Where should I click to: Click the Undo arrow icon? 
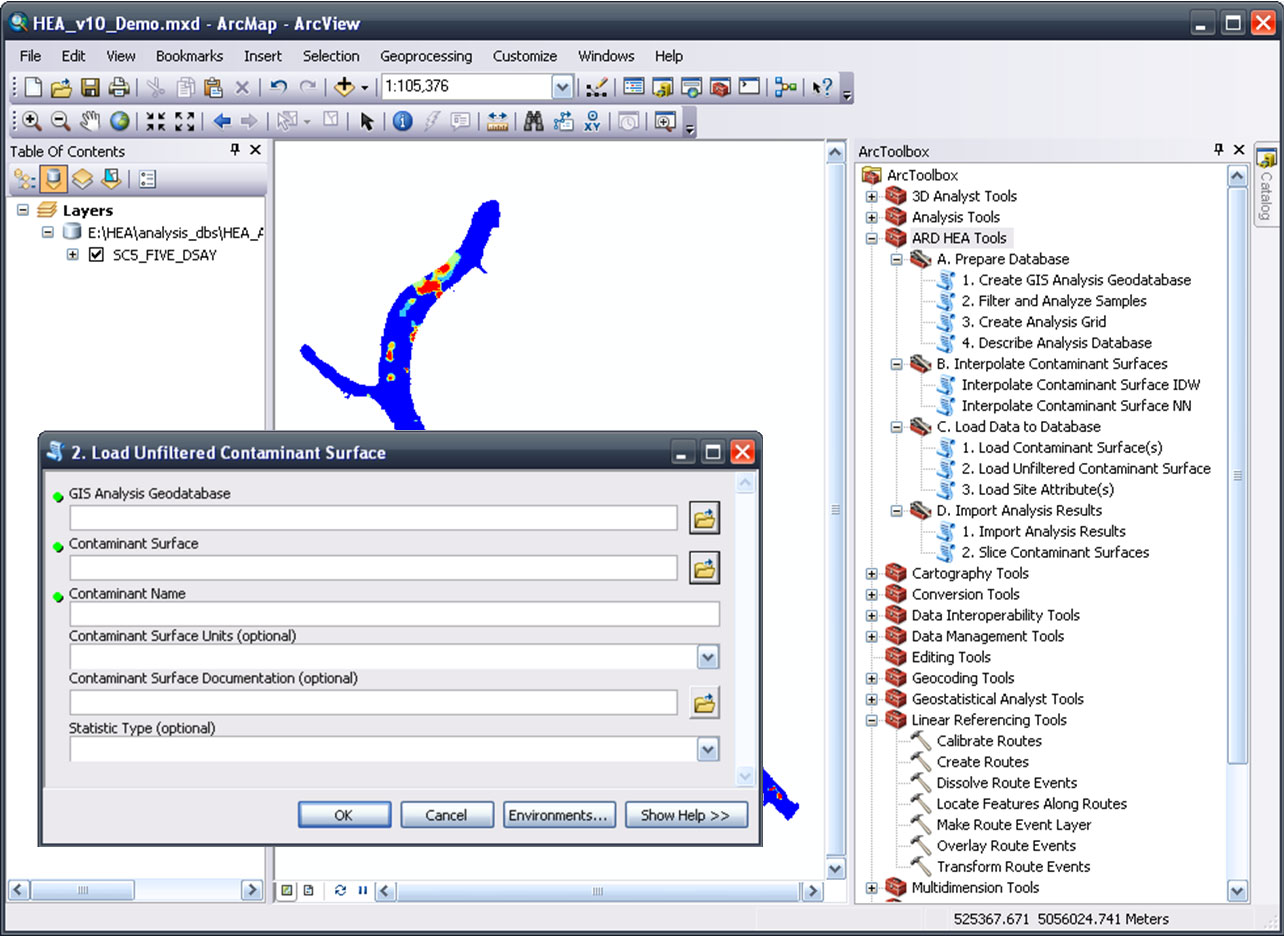pos(279,87)
